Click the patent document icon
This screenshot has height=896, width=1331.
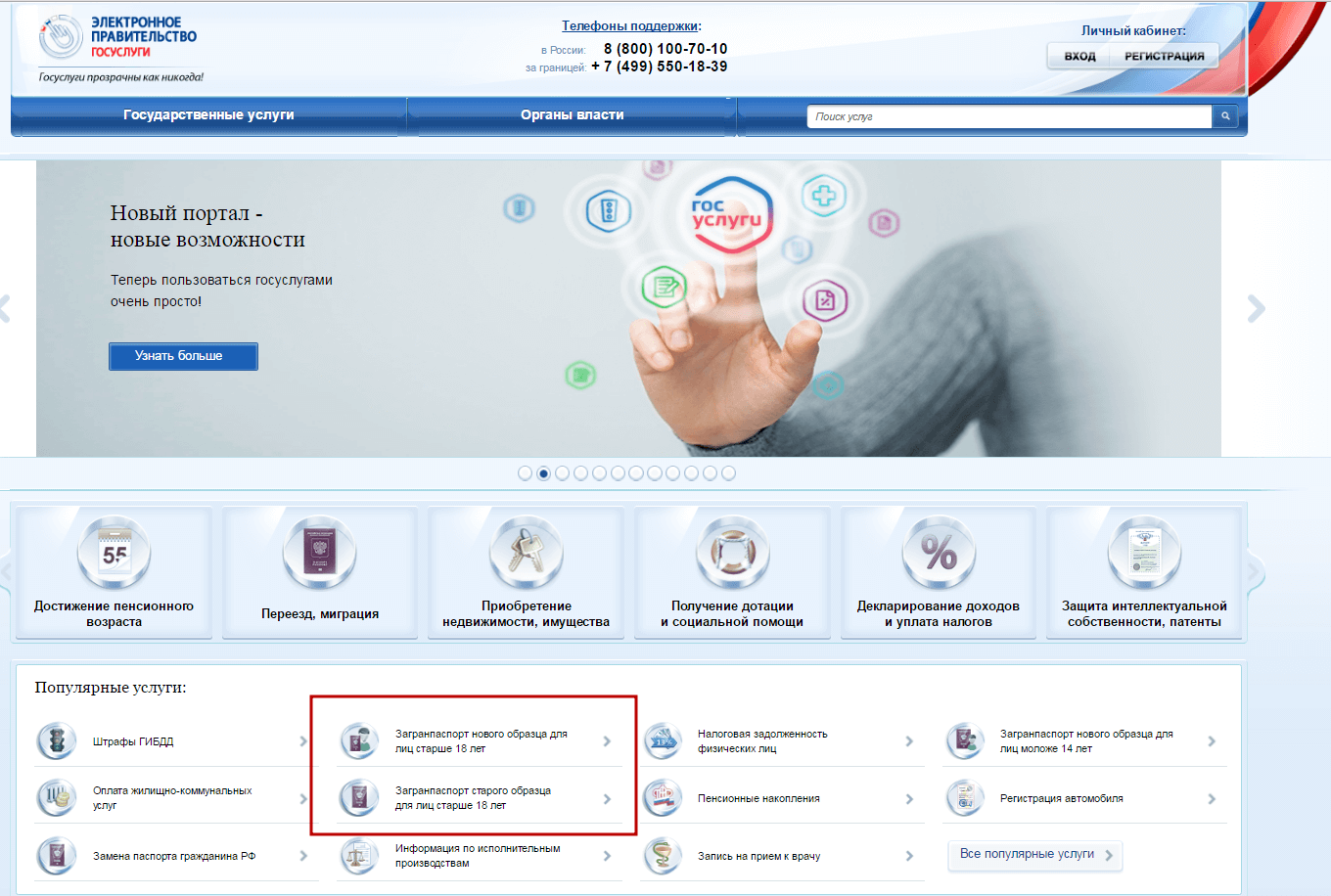(1144, 553)
